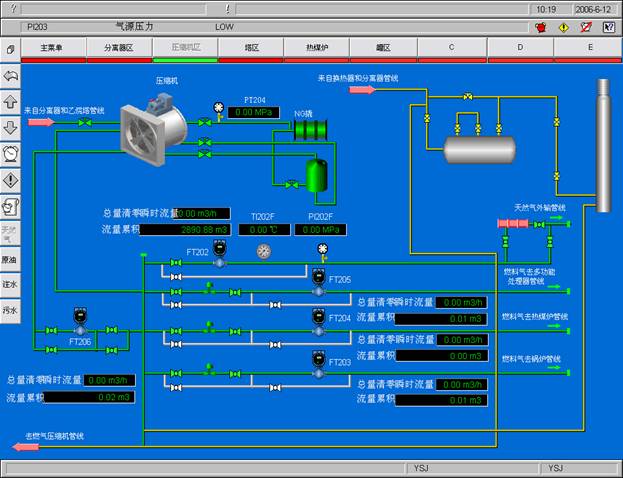Image resolution: width=623 pixels, height=478 pixels.
Task: Switch to the 分离器区 tab
Action: tap(119, 48)
